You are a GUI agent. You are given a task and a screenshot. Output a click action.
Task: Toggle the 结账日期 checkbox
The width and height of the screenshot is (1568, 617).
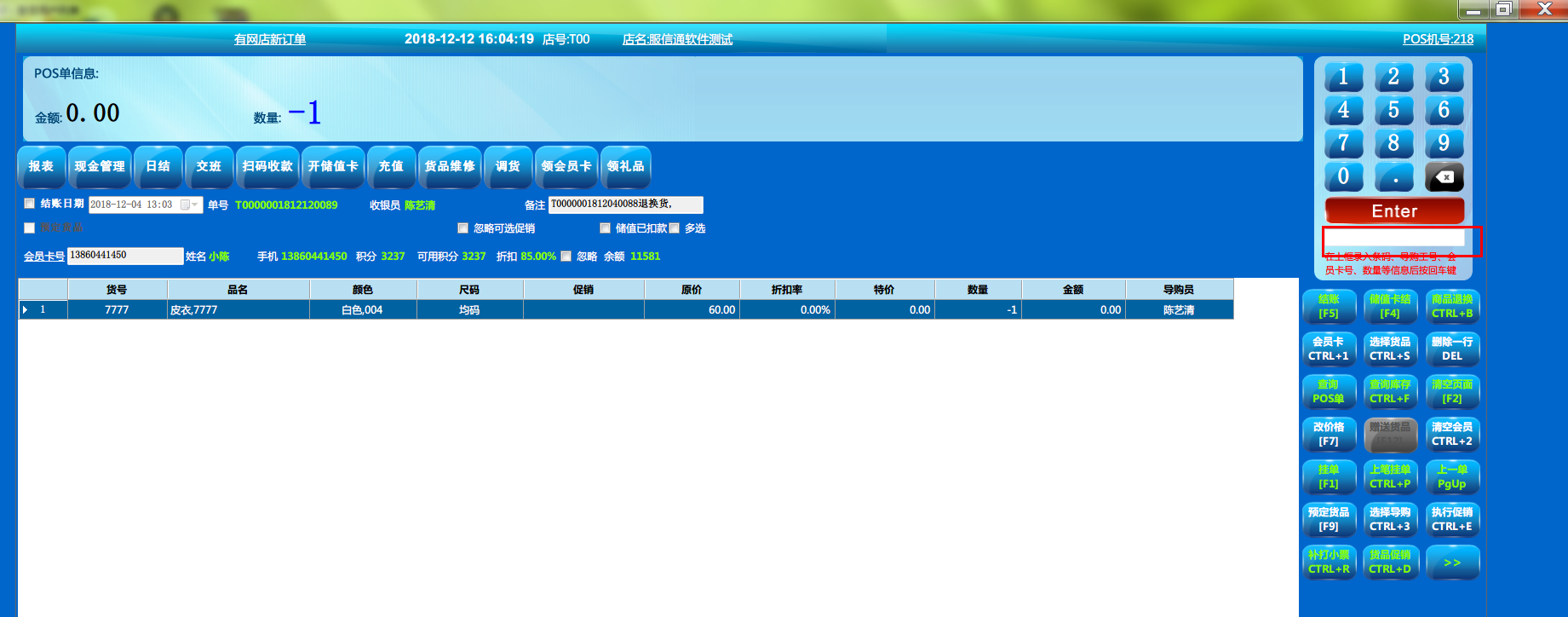pyautogui.click(x=30, y=204)
